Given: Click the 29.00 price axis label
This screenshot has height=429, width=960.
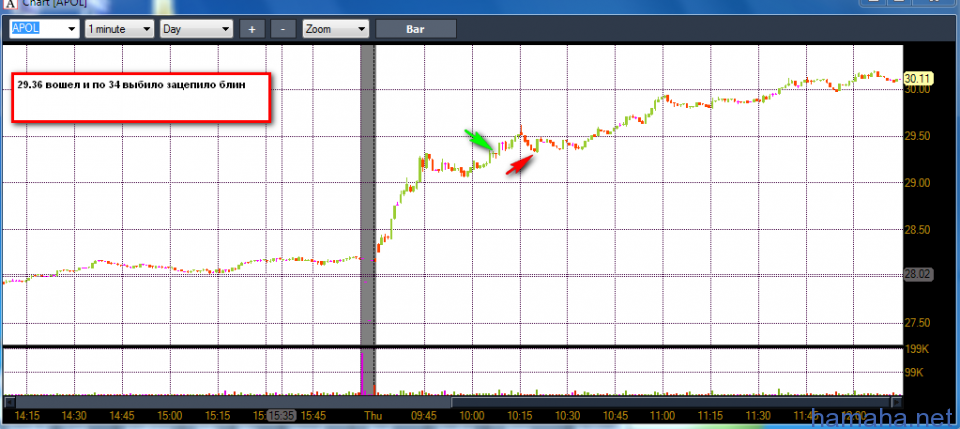Looking at the screenshot, I should 917,183.
